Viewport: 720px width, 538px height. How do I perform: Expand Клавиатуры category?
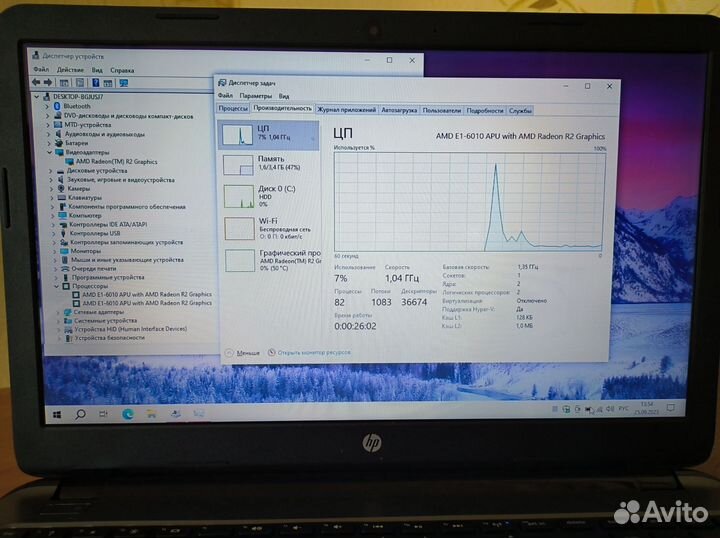52,198
